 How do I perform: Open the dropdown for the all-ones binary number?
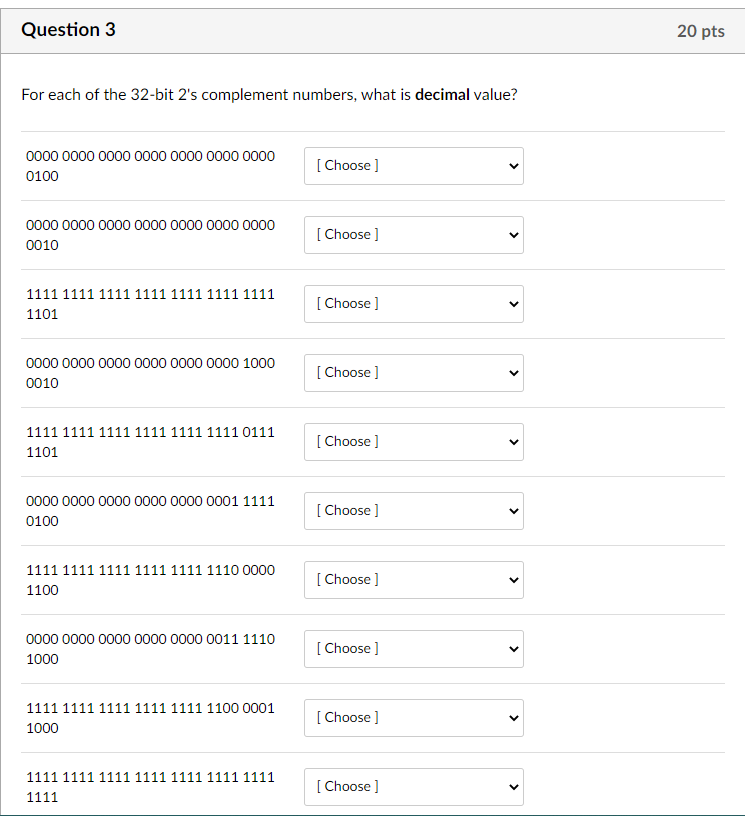tap(413, 787)
